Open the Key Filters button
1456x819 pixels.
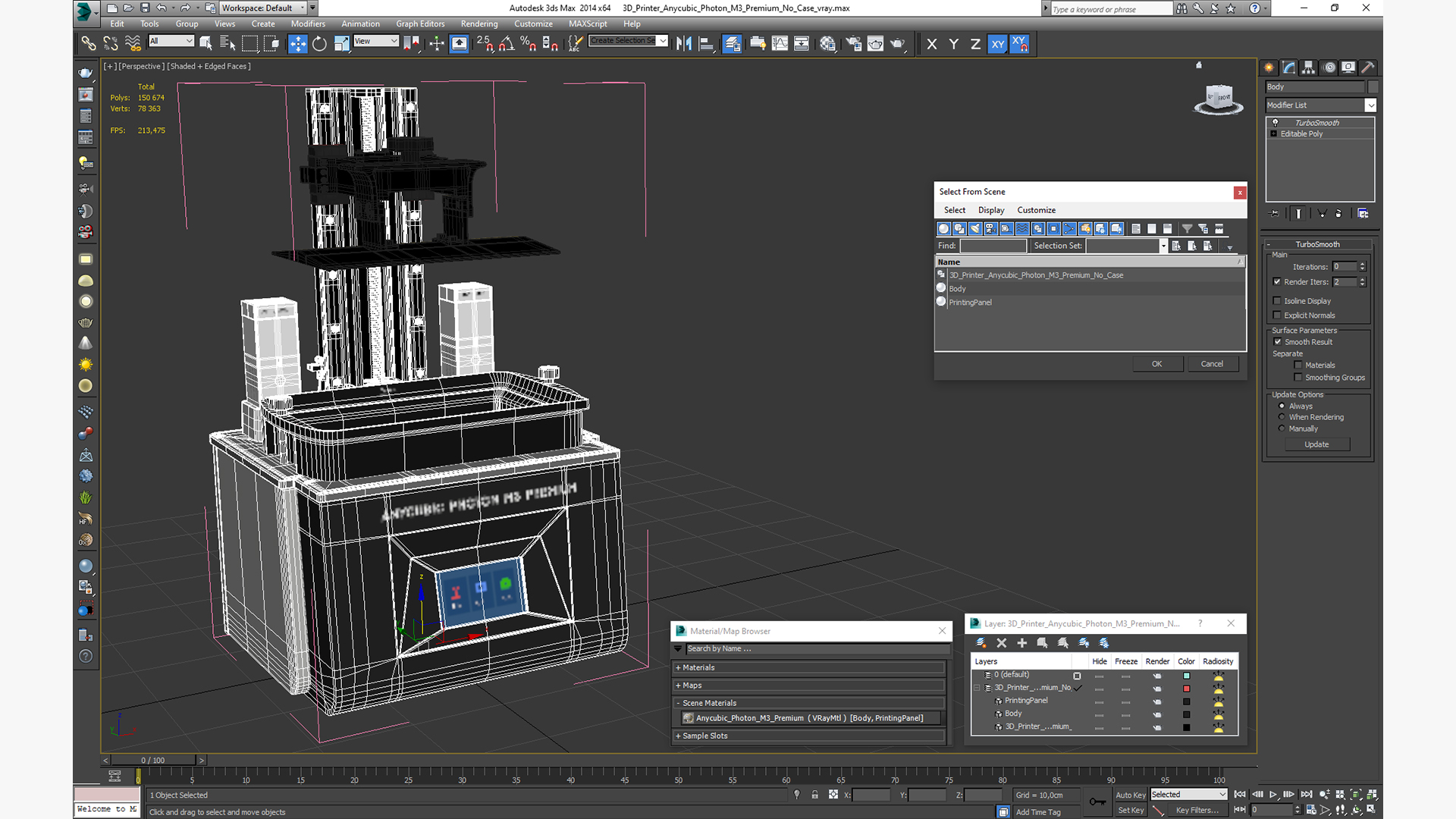[x=1197, y=811]
